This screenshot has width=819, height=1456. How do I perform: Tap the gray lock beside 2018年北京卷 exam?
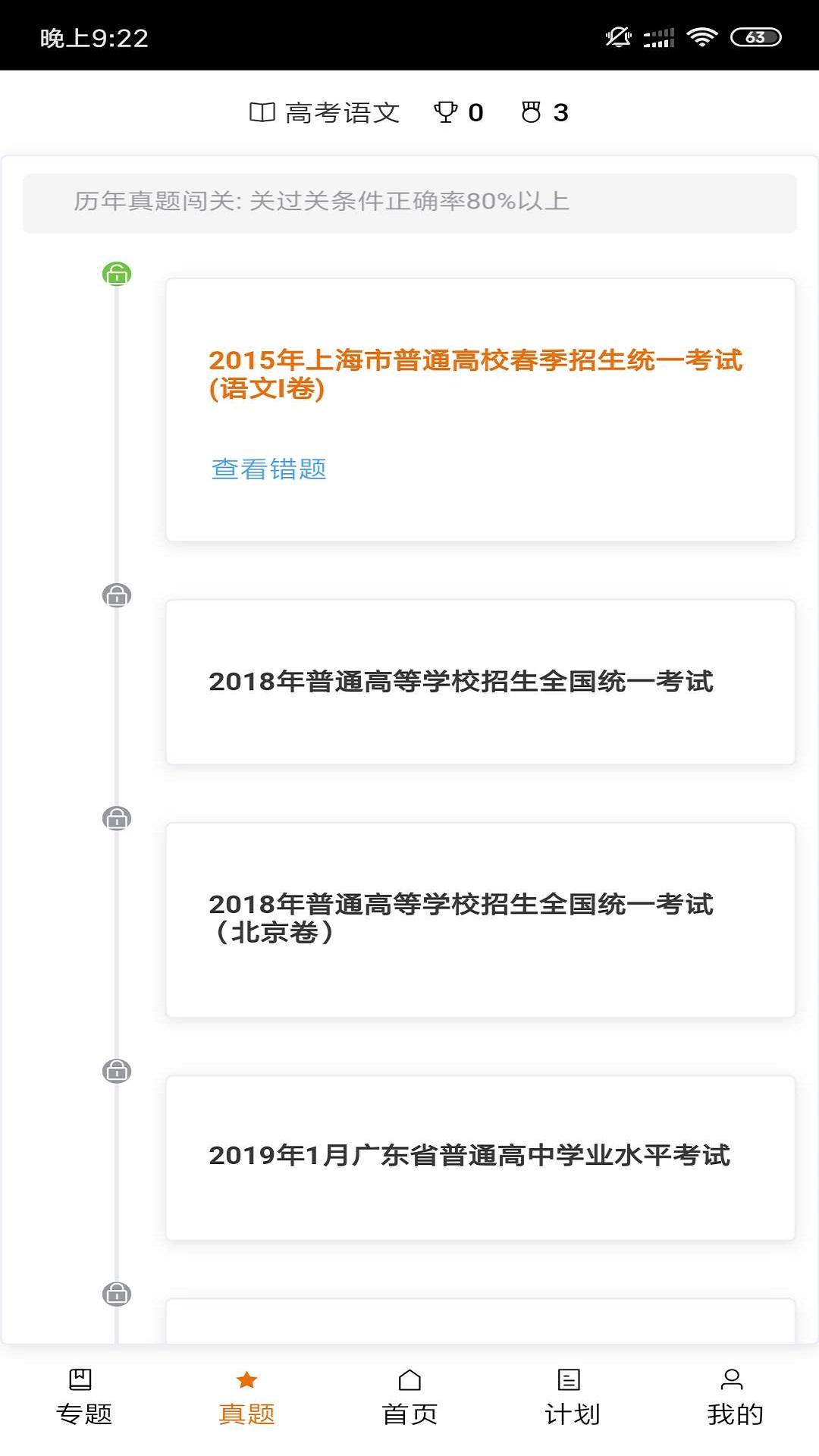tap(117, 818)
